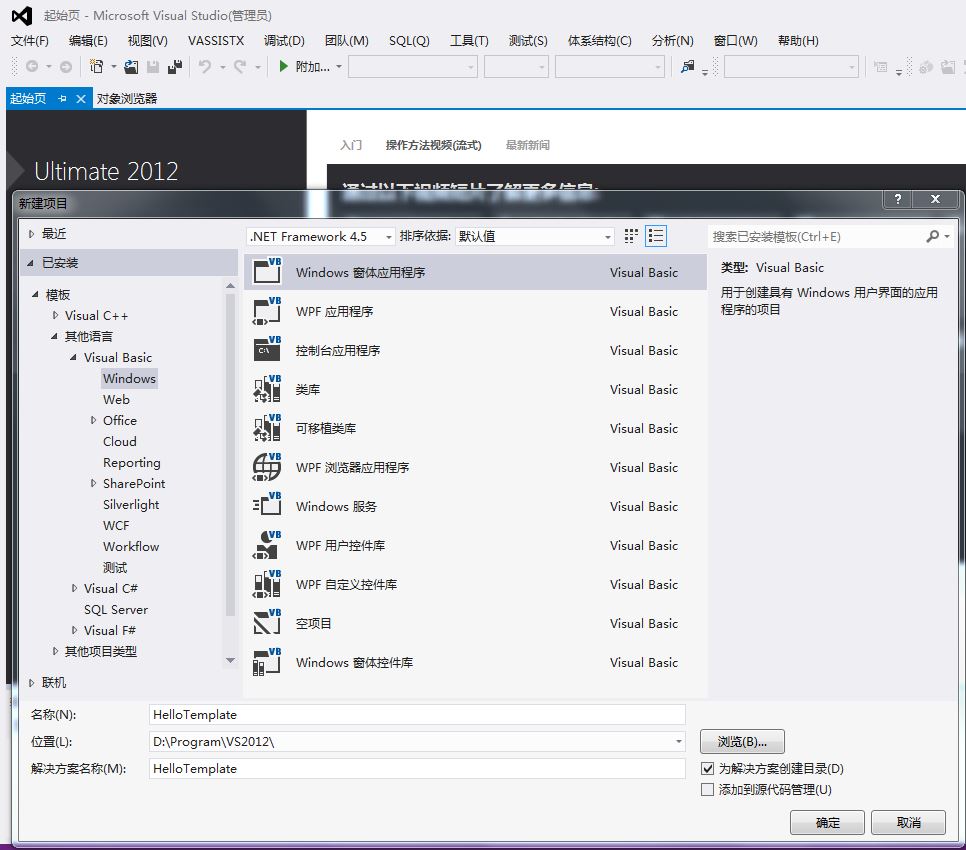
Task: Click the redo toolbar icon
Action: click(x=240, y=67)
